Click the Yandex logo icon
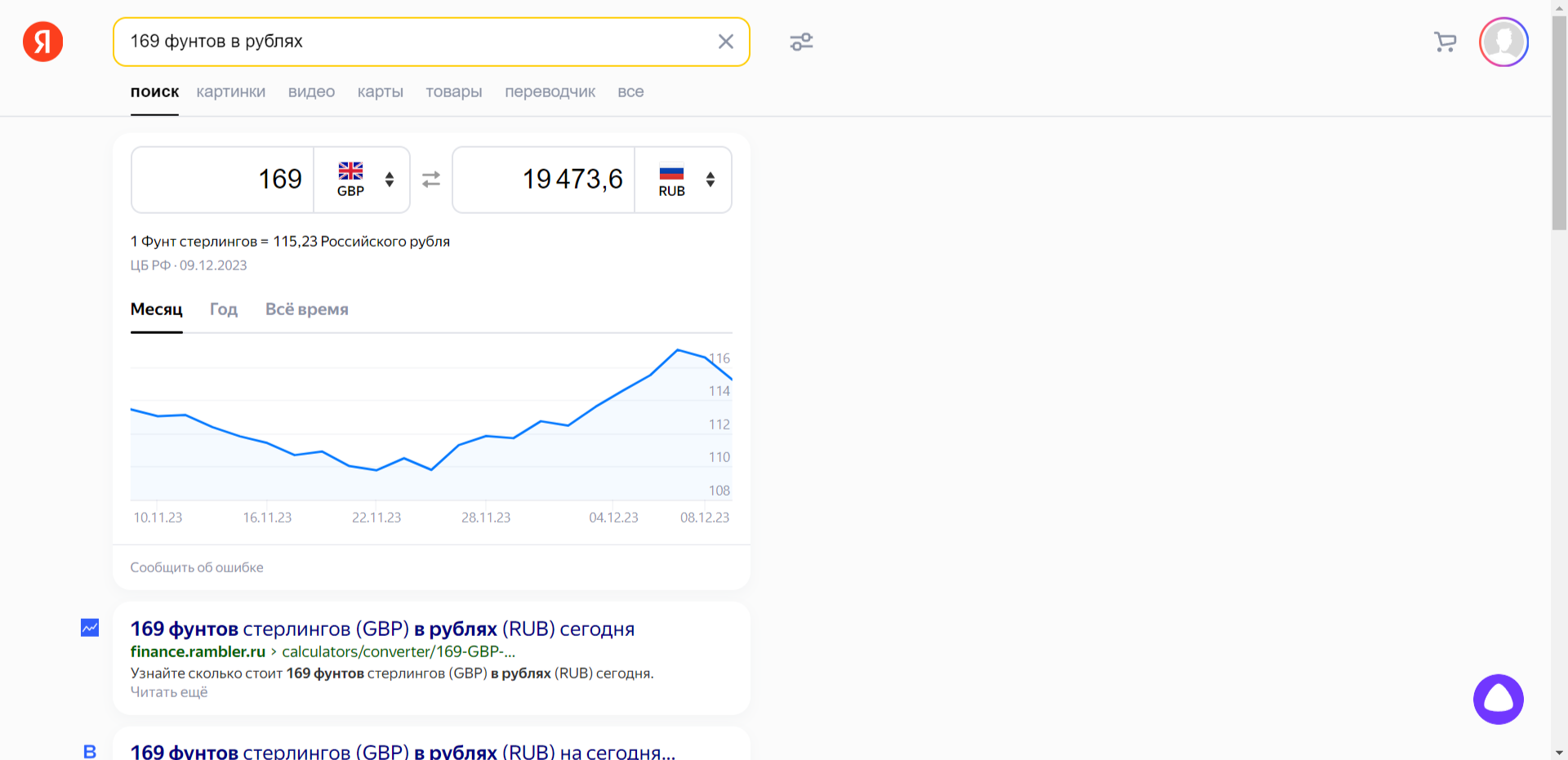 point(42,42)
